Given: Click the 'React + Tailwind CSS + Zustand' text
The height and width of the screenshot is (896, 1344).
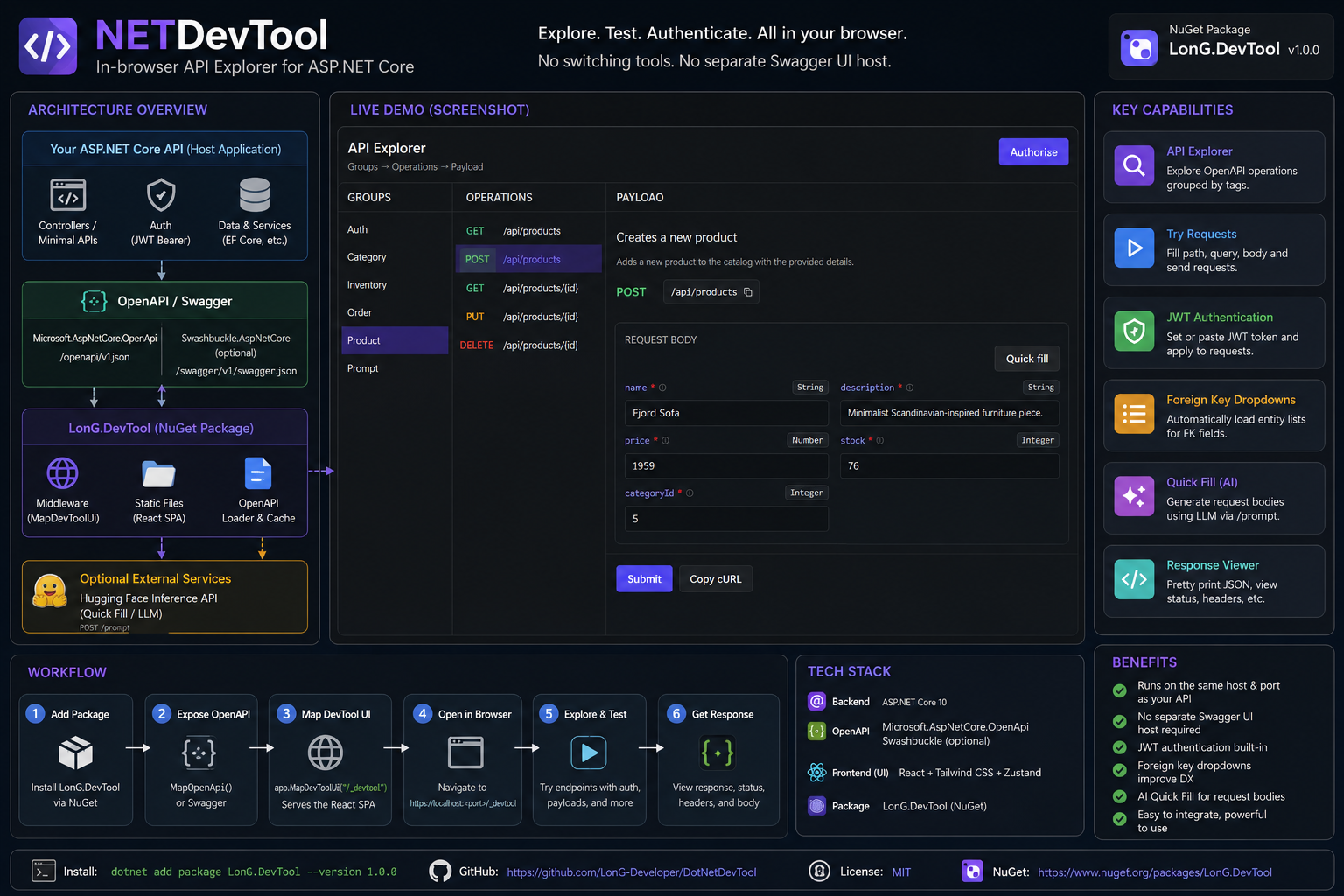Looking at the screenshot, I should [969, 773].
